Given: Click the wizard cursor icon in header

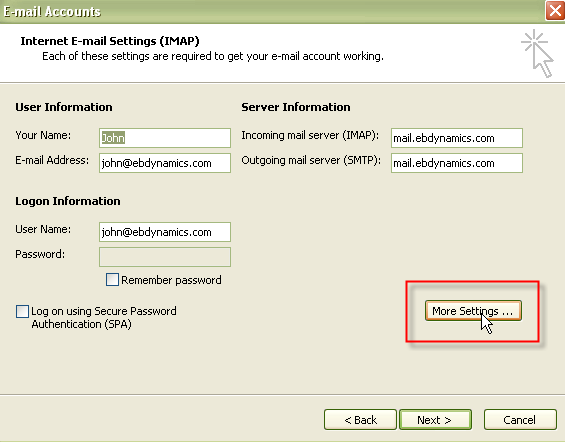Looking at the screenshot, I should 537,54.
